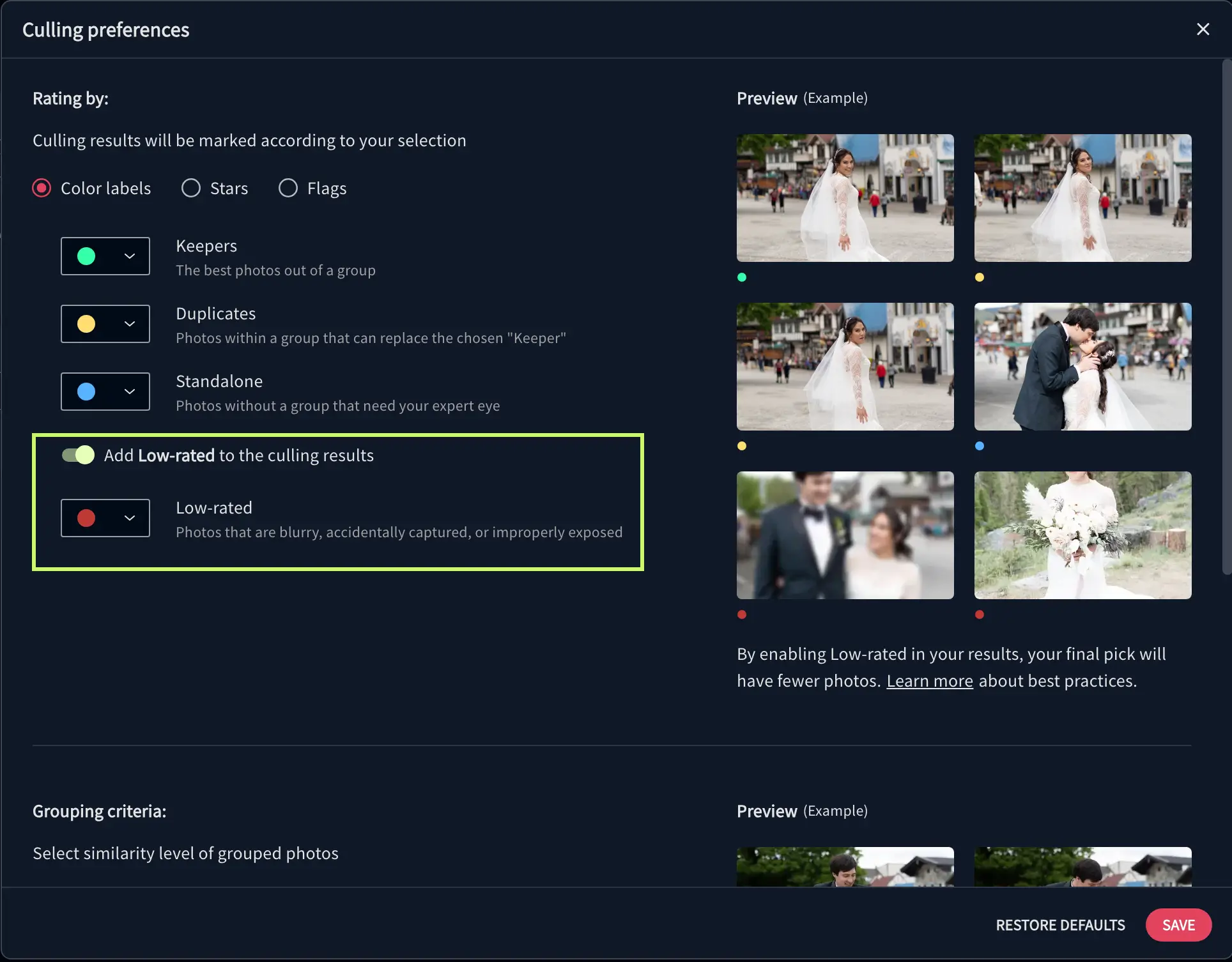
Task: Open the Standalone color dropdown arrow
Action: tap(130, 392)
